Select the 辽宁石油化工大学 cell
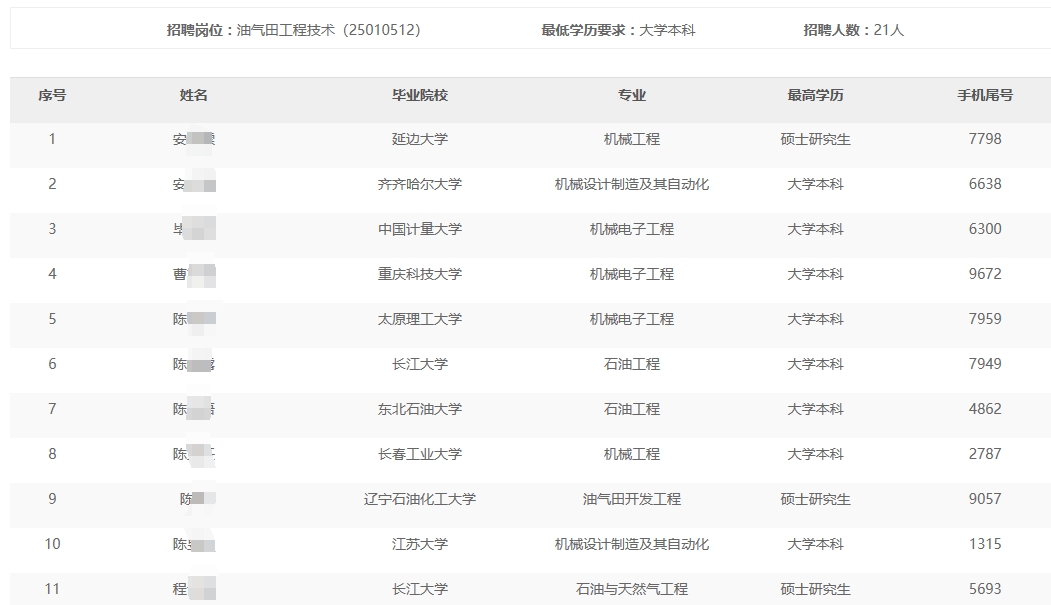Screen dimensions: 1051x605 coord(420,499)
